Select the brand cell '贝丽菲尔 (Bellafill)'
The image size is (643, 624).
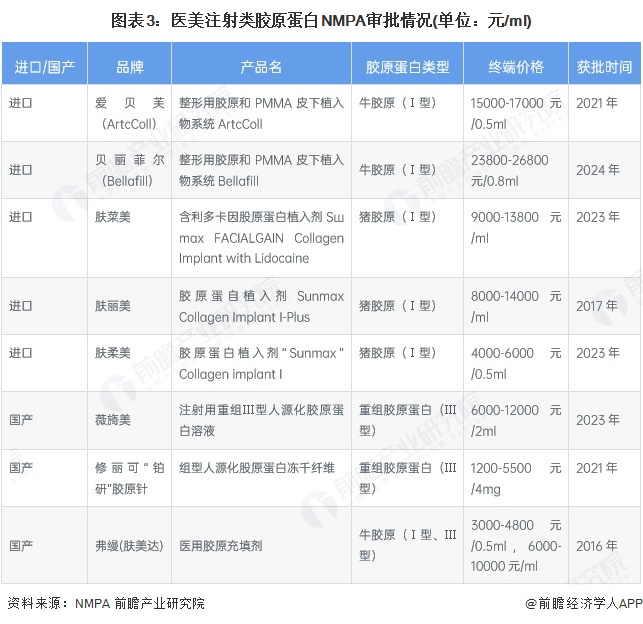(130, 170)
